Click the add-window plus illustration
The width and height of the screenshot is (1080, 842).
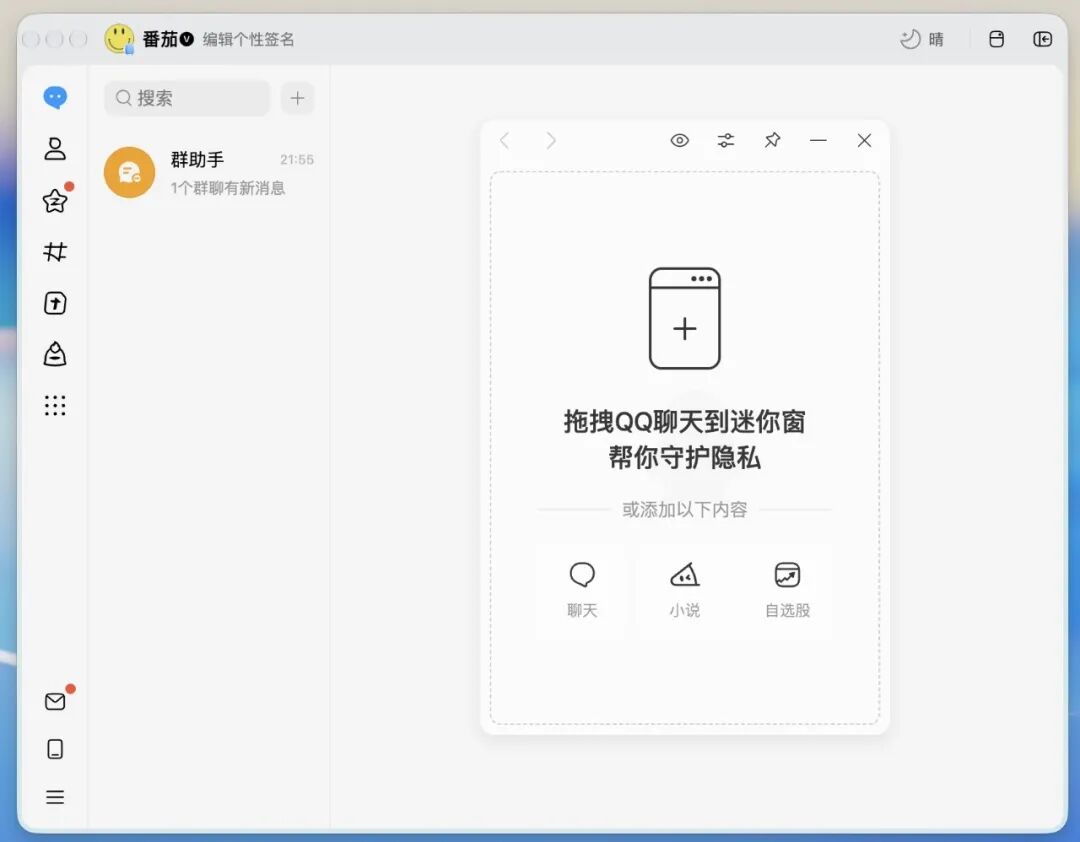(x=685, y=318)
